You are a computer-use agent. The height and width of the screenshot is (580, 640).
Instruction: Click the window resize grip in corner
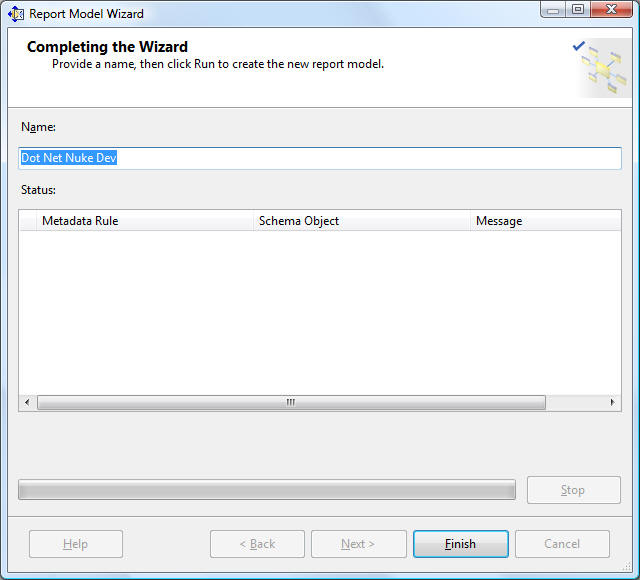tap(627, 566)
